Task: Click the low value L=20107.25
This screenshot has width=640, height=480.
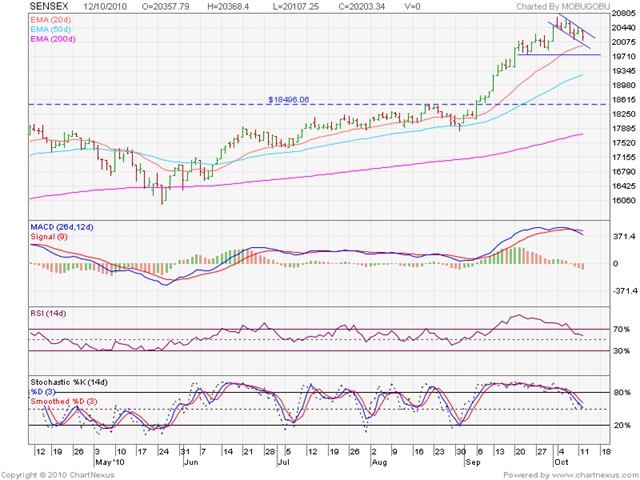Action: coord(297,7)
